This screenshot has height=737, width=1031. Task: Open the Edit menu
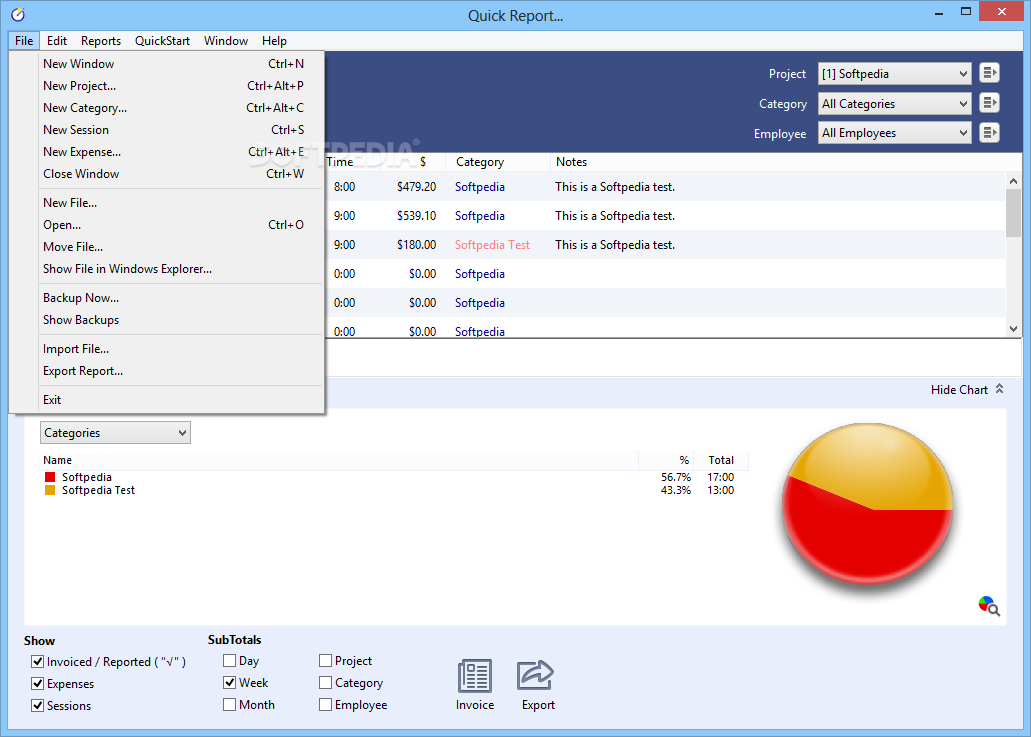(x=57, y=41)
